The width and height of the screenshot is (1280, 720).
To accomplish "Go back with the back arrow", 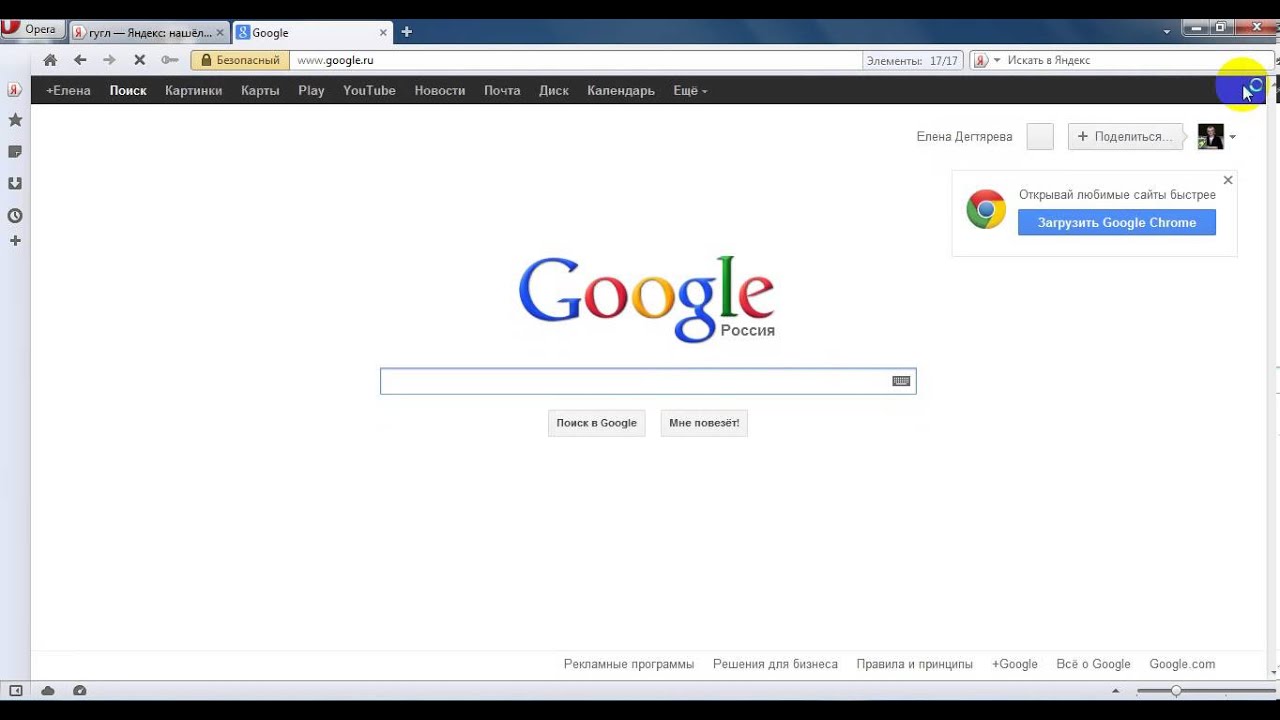I will point(80,60).
